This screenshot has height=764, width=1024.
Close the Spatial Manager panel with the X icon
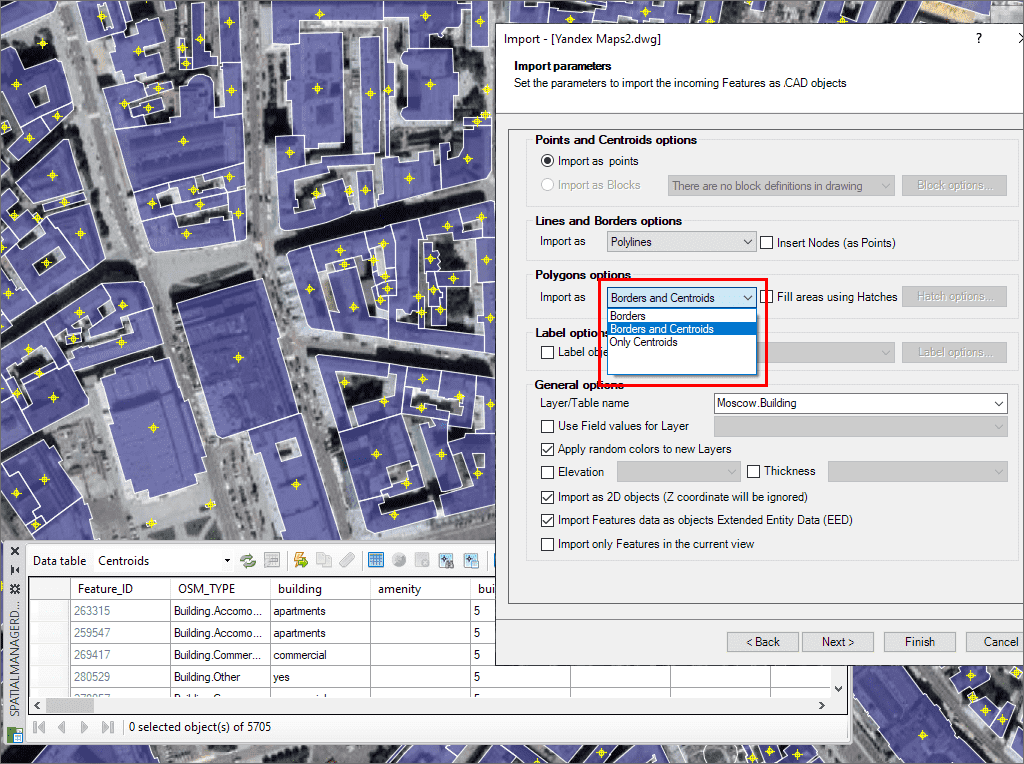coord(14,551)
